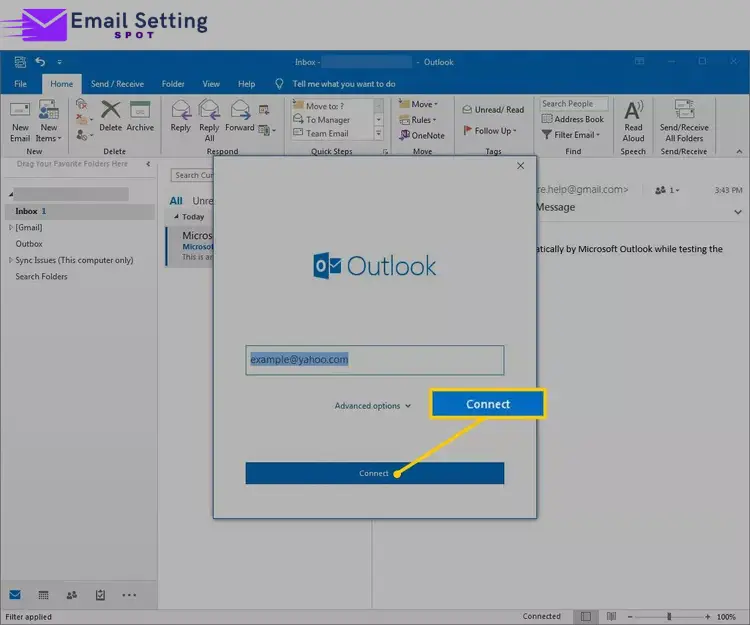This screenshot has height=625, width=750.
Task: Open the recipients count dropdown
Action: pyautogui.click(x=667, y=190)
